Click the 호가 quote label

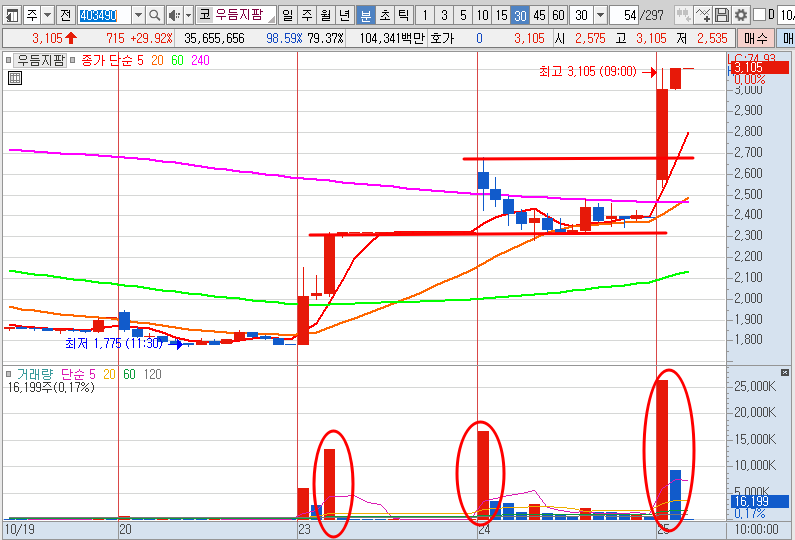442,38
